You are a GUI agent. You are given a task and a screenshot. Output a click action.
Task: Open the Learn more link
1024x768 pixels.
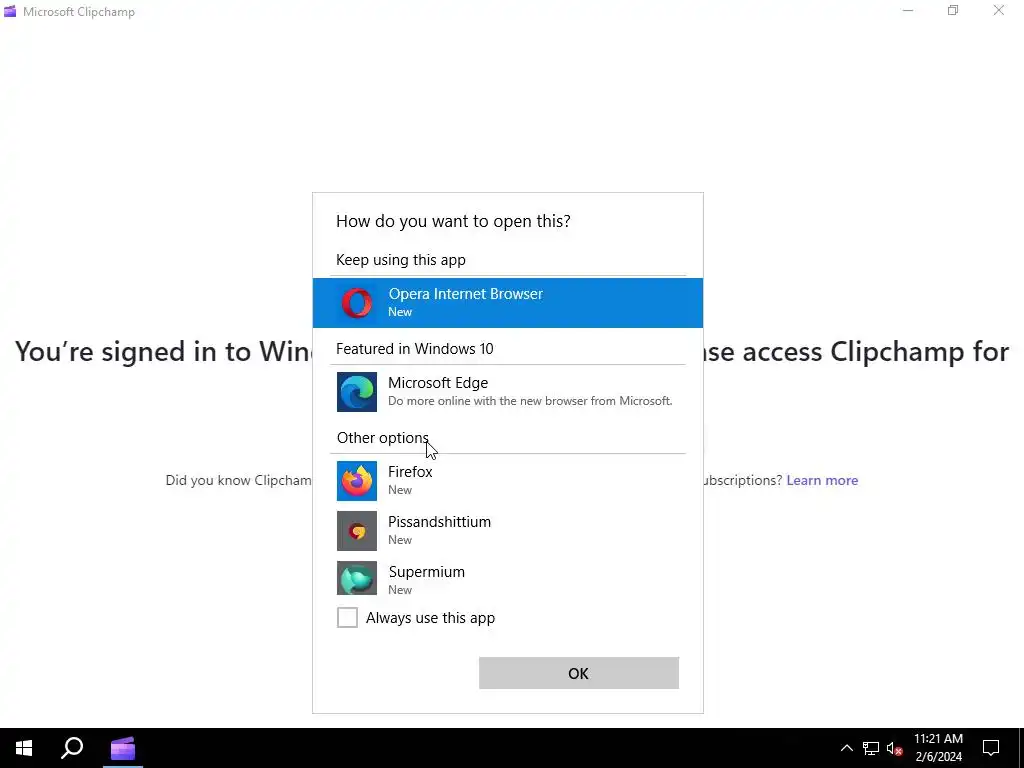tap(822, 480)
